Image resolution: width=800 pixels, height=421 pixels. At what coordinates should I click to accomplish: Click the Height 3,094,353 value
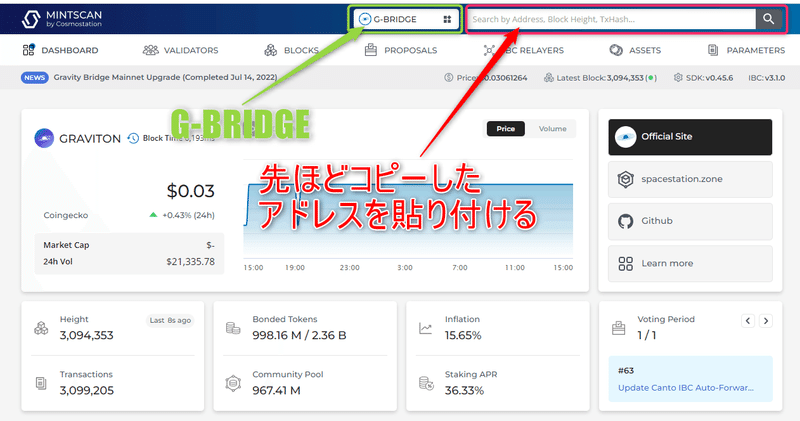pyautogui.click(x=87, y=335)
